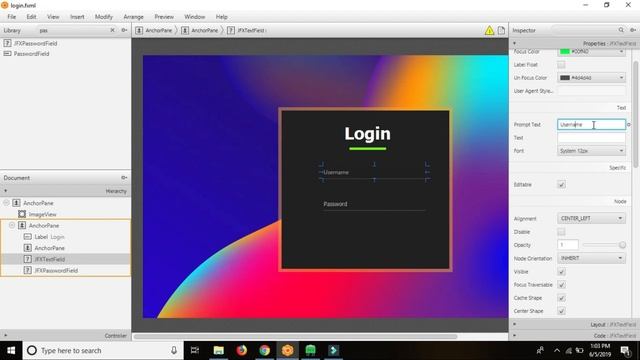This screenshot has width=640, height=360.
Task: Open the Inspector options menu
Action: [633, 30]
